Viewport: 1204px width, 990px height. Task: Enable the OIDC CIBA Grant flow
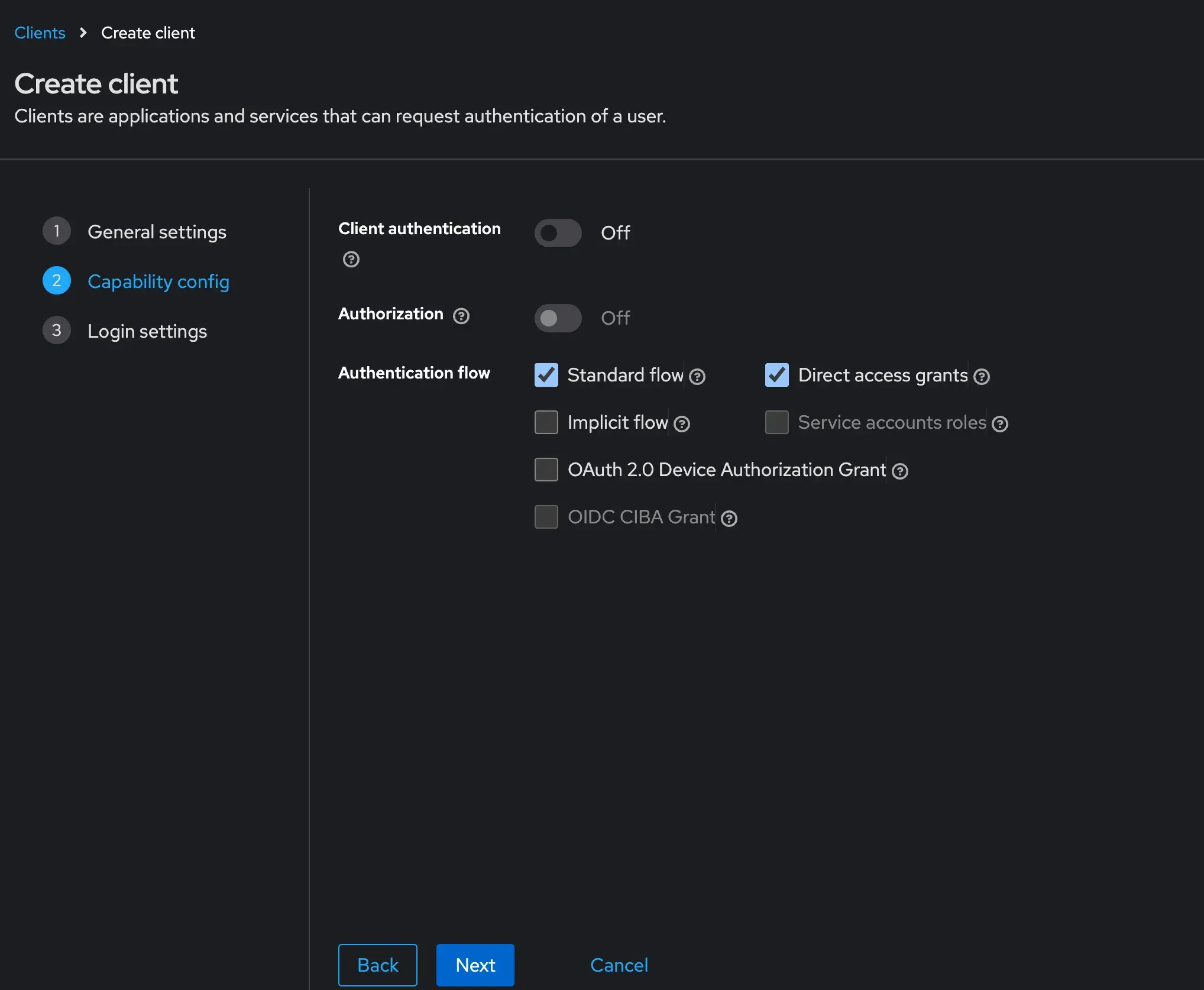[x=546, y=517]
